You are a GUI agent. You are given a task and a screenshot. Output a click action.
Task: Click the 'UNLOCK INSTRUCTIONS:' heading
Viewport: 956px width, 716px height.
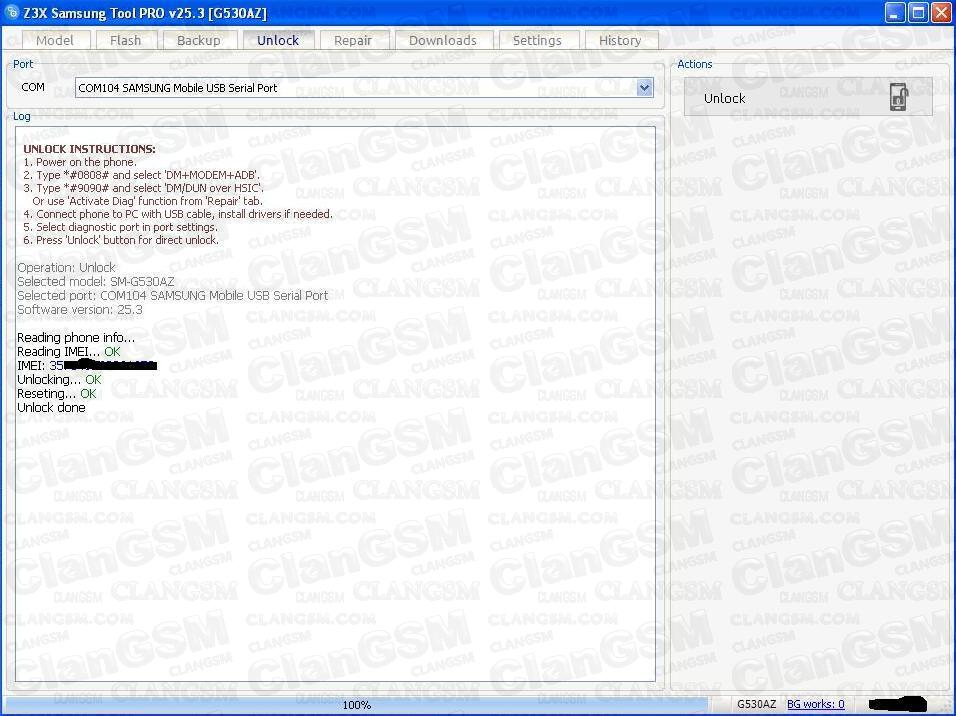click(x=89, y=149)
